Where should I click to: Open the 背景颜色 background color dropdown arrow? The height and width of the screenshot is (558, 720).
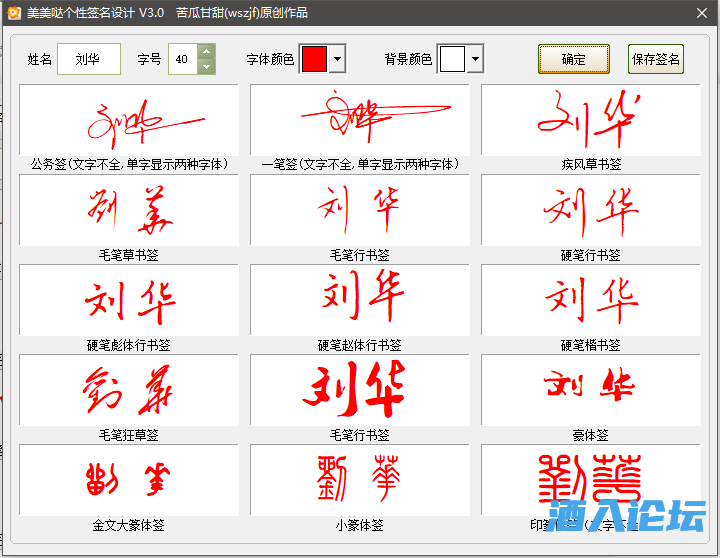click(x=475, y=59)
